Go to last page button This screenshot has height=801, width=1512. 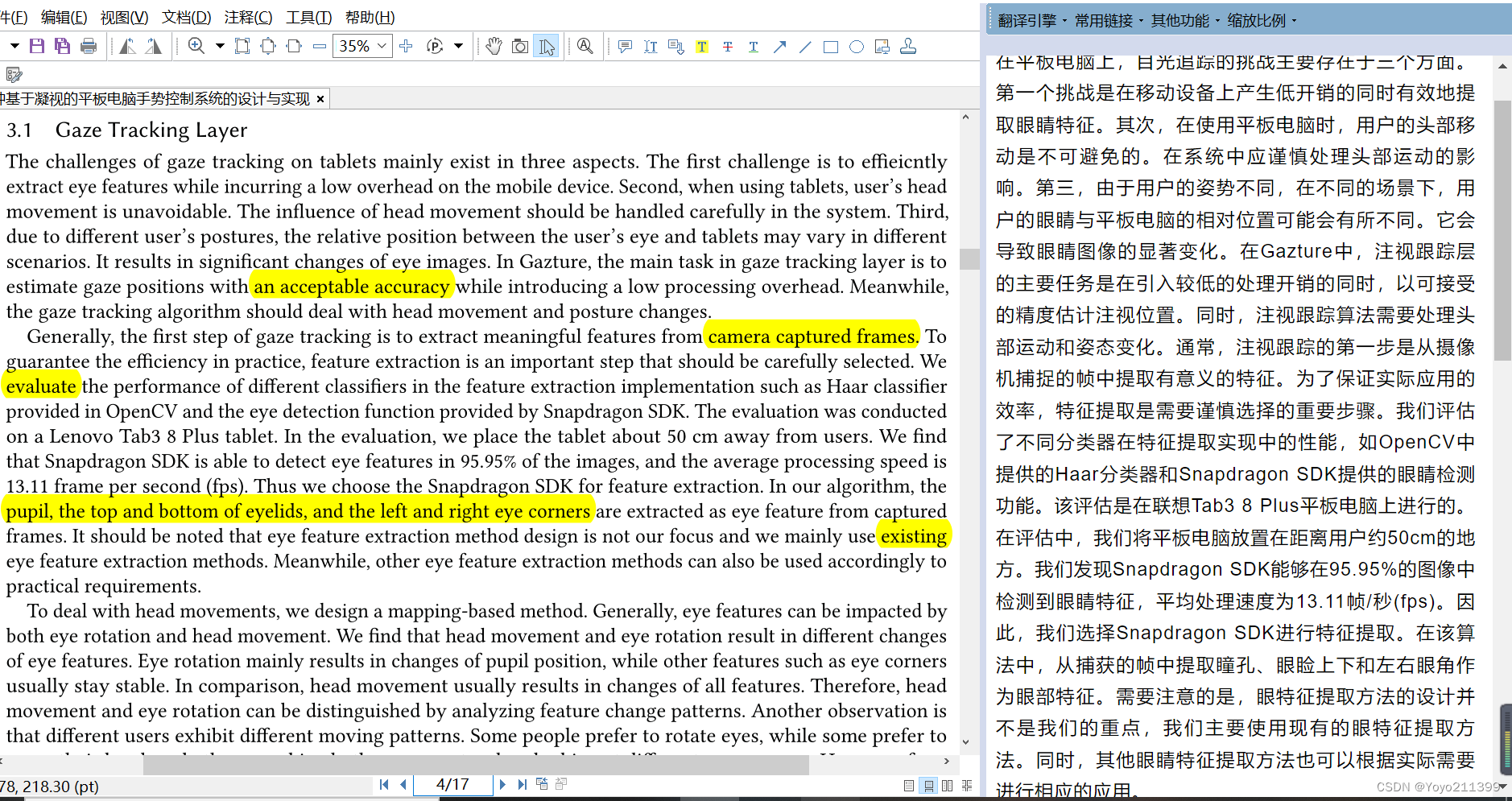(522, 784)
